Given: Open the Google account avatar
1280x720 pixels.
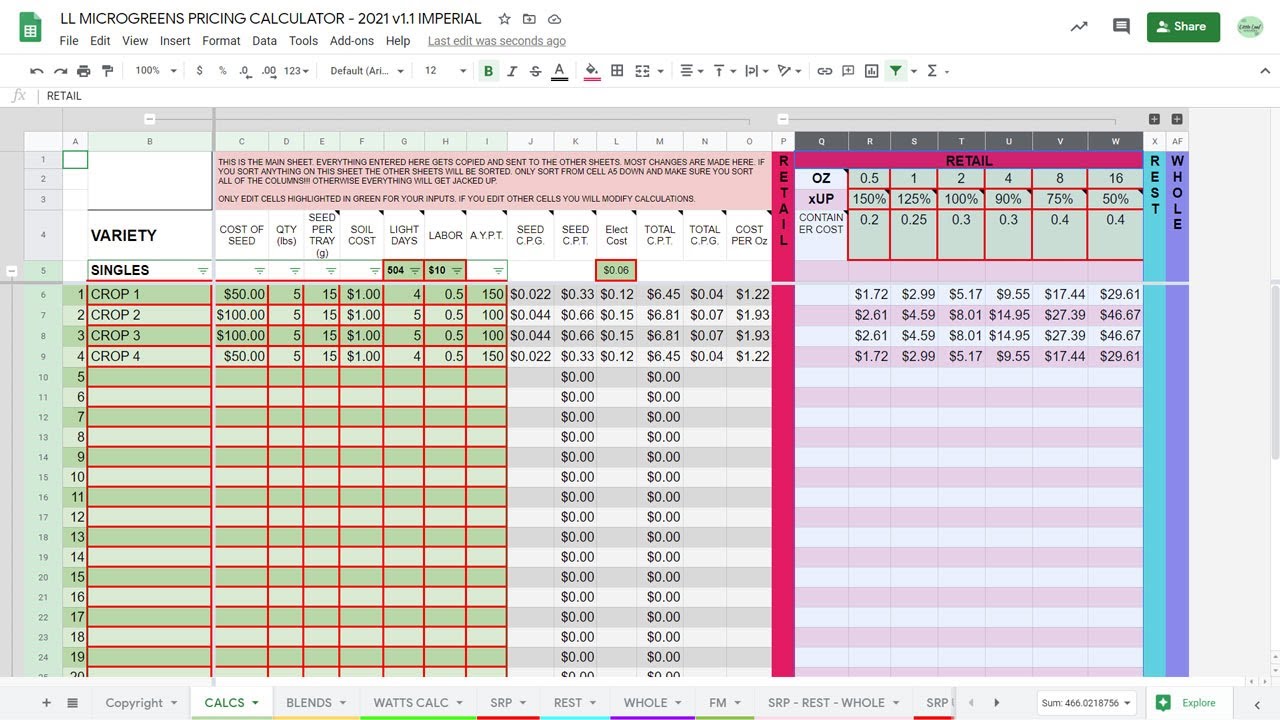Looking at the screenshot, I should click(1250, 27).
